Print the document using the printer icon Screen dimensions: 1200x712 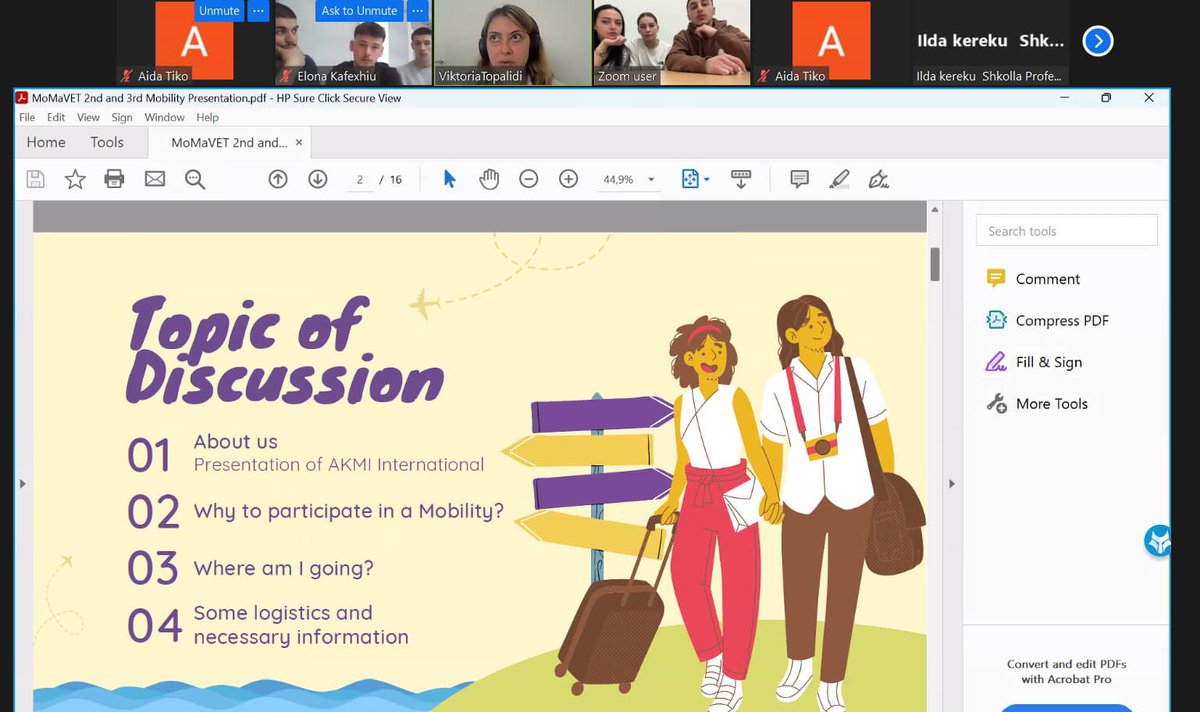tap(114, 178)
